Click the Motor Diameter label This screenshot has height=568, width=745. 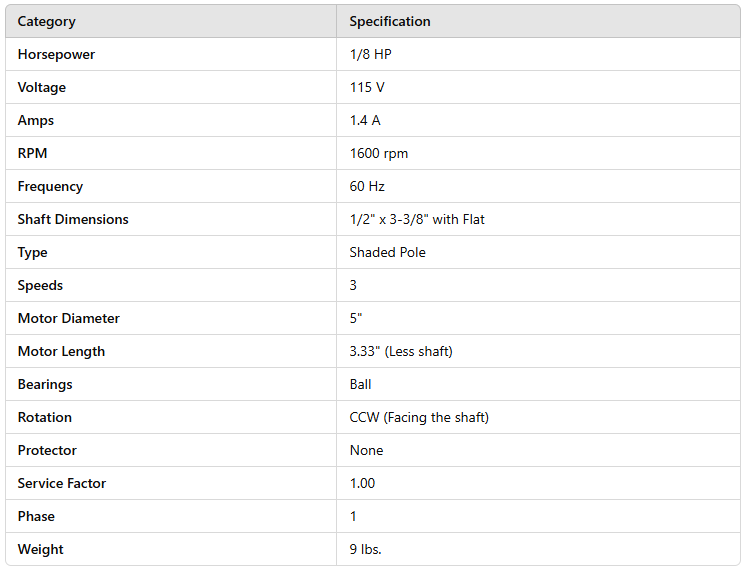(68, 318)
